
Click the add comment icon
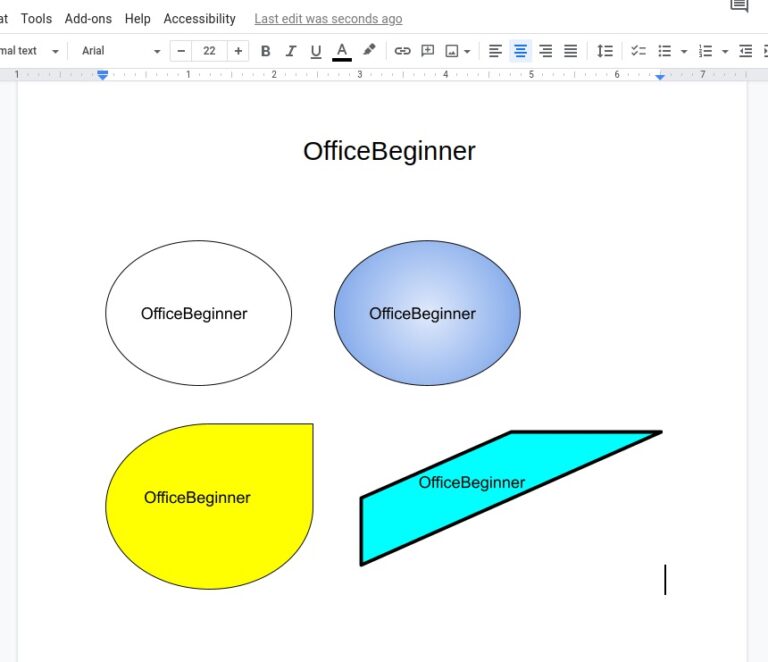[x=428, y=51]
